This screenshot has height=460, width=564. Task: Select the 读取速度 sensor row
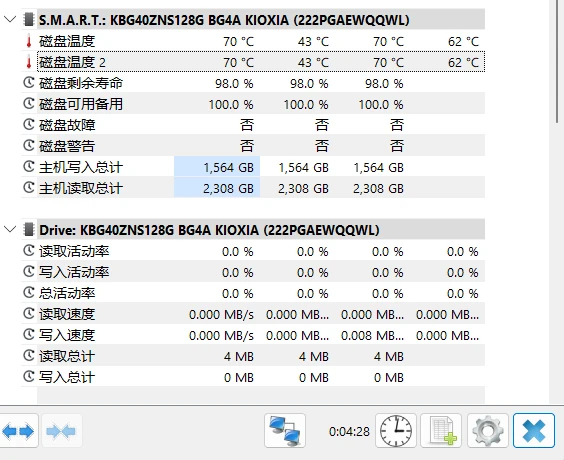coord(253,314)
